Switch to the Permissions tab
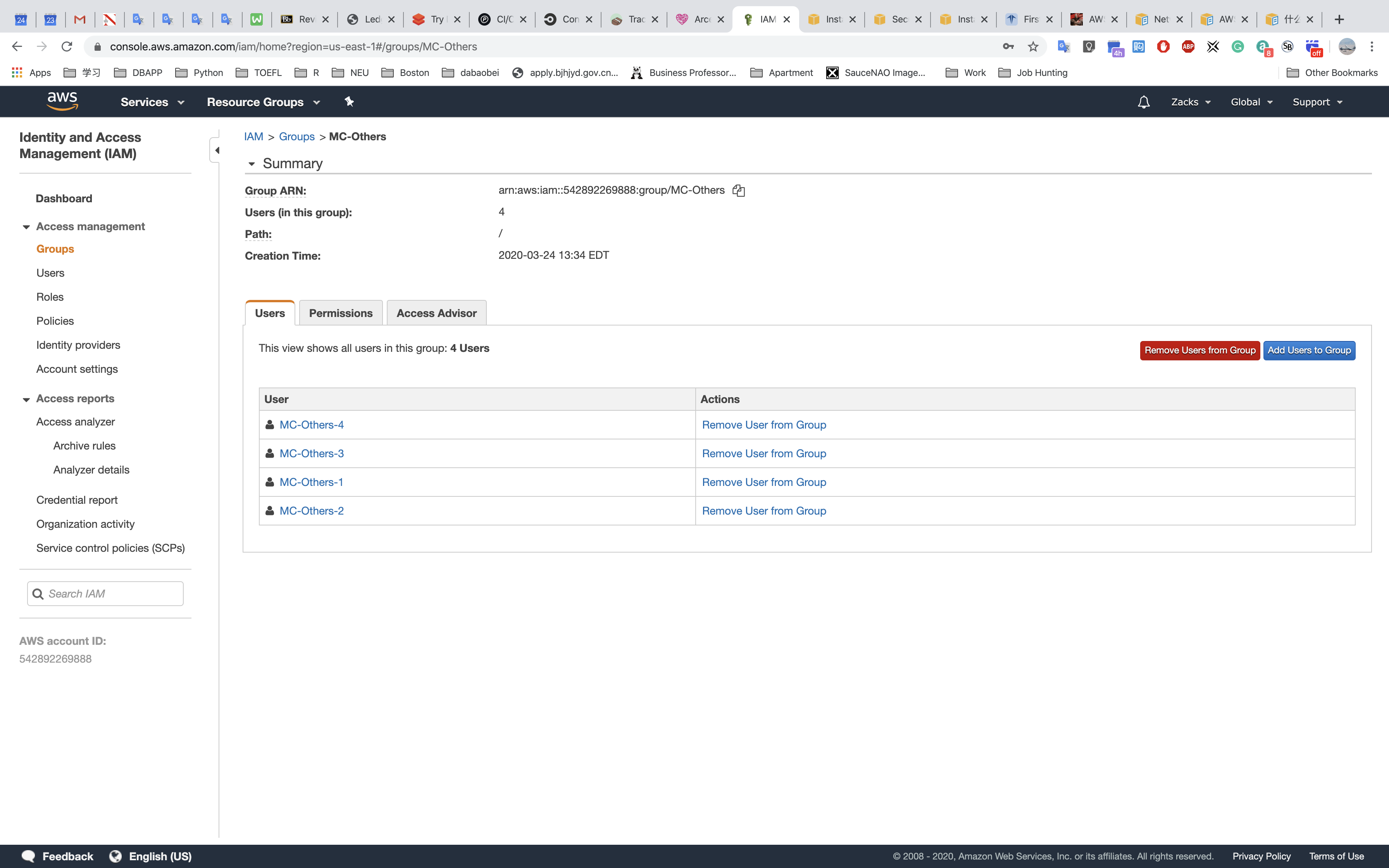 [x=340, y=313]
